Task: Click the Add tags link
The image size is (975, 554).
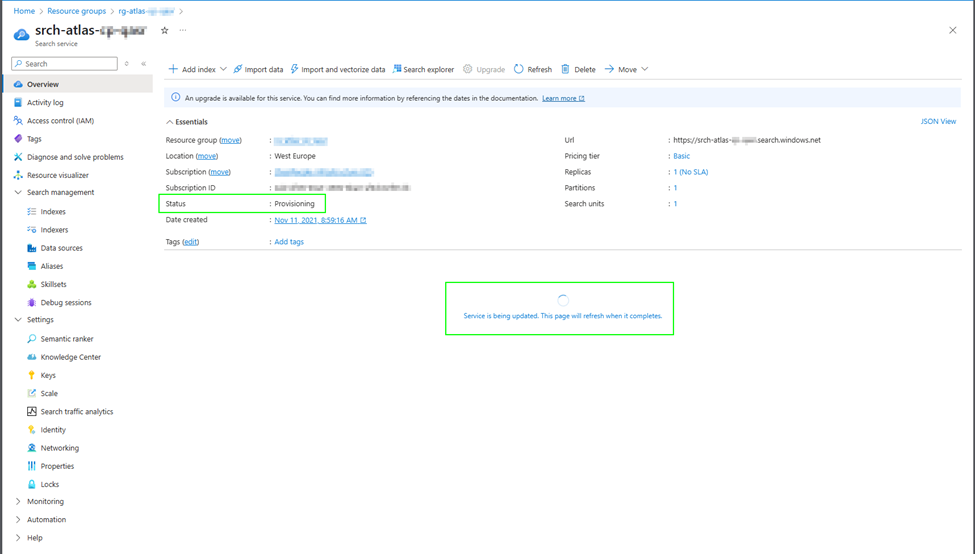Action: pos(289,242)
